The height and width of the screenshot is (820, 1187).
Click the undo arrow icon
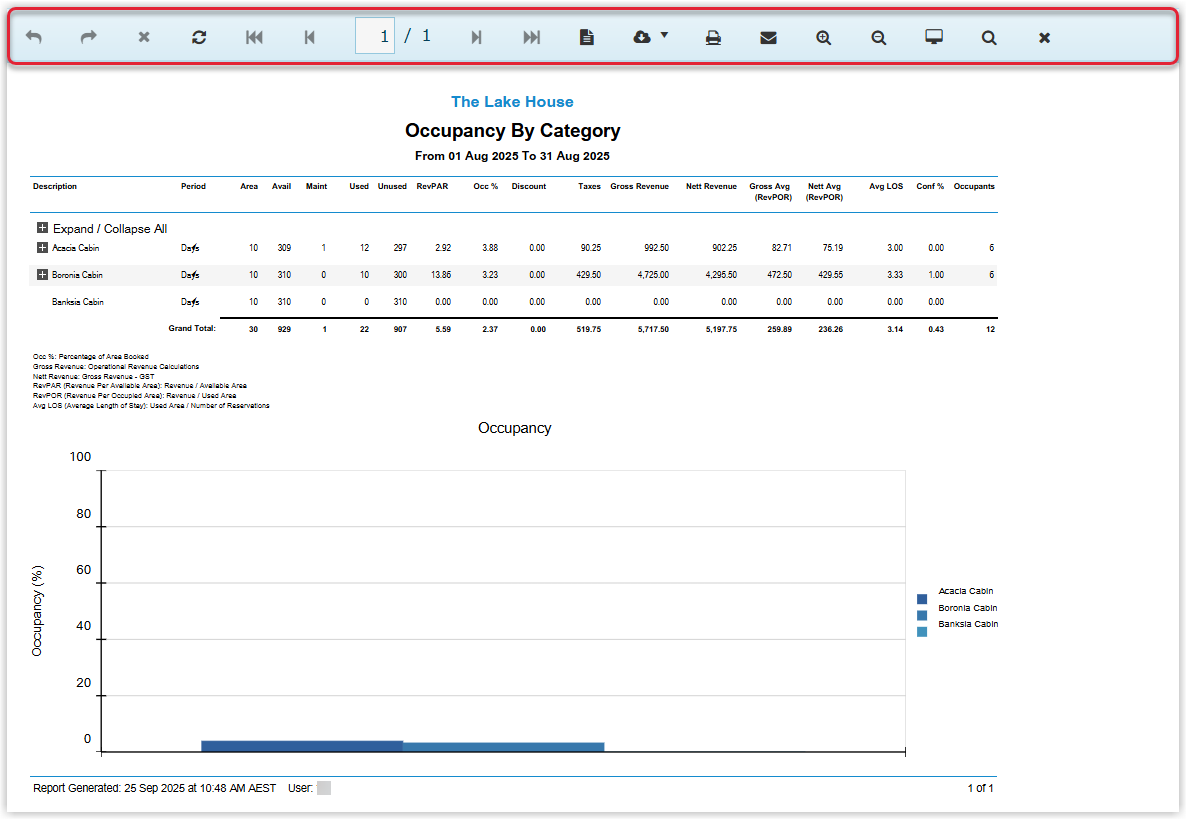click(x=34, y=37)
